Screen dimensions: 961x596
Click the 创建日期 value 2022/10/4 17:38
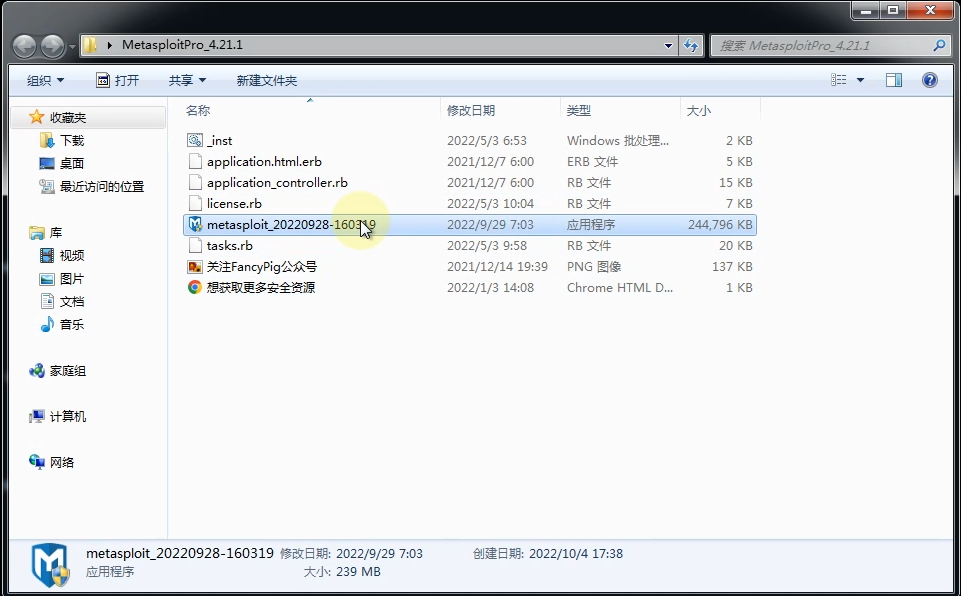575,553
